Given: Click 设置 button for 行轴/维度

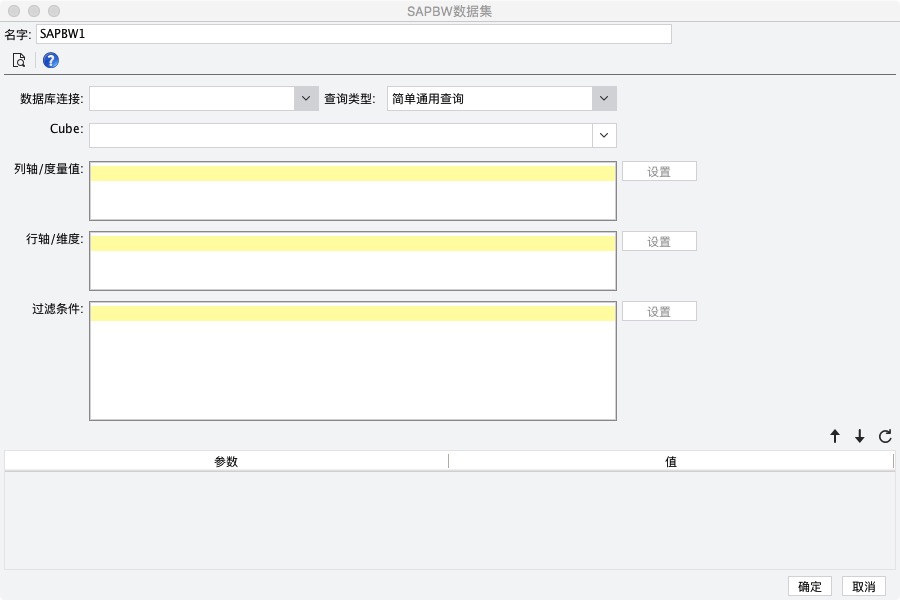Looking at the screenshot, I should tap(660, 241).
